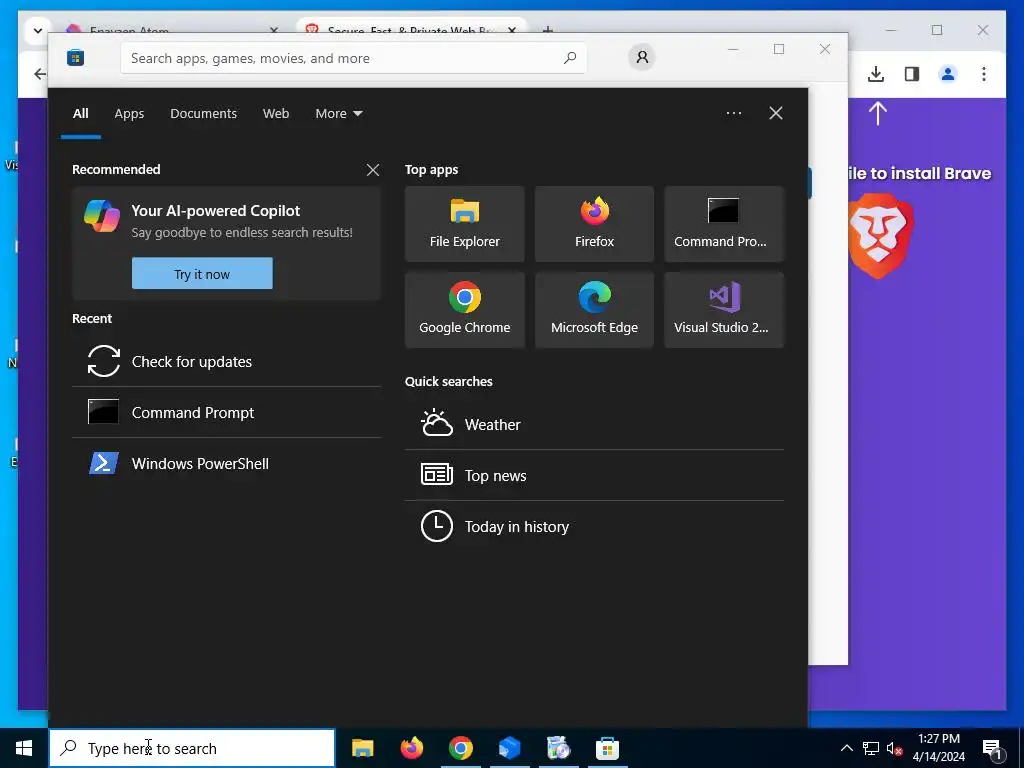Select the All search tab
Viewport: 1024px width, 768px height.
[x=80, y=114]
